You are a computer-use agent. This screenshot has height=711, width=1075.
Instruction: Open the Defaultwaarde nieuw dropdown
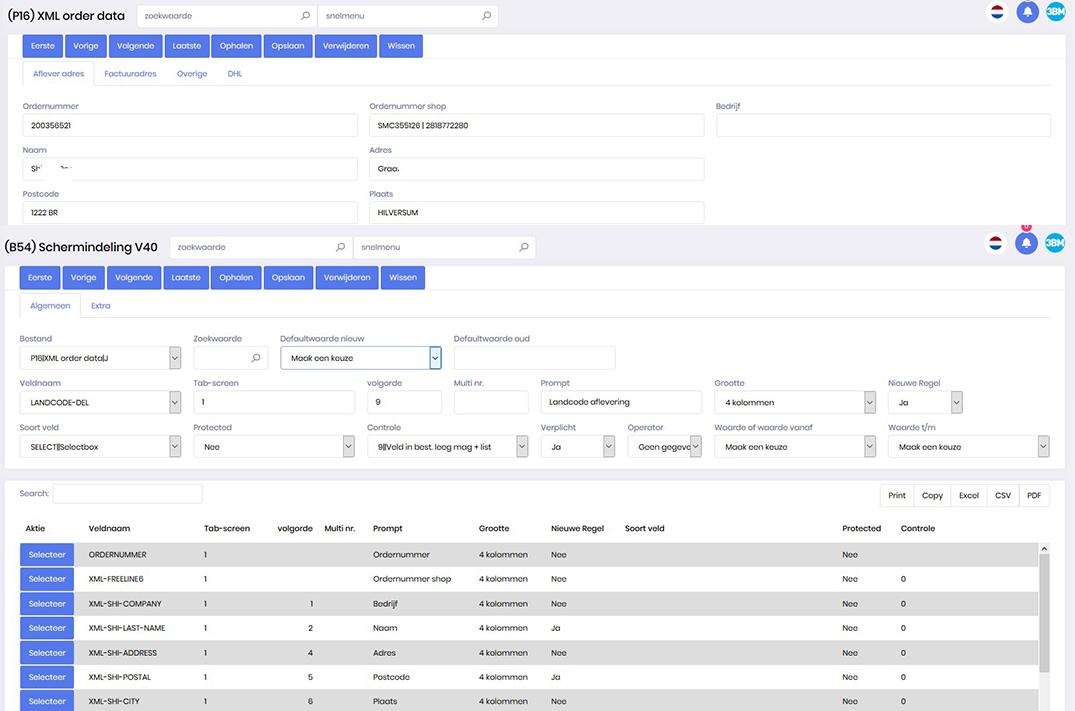pyautogui.click(x=435, y=358)
